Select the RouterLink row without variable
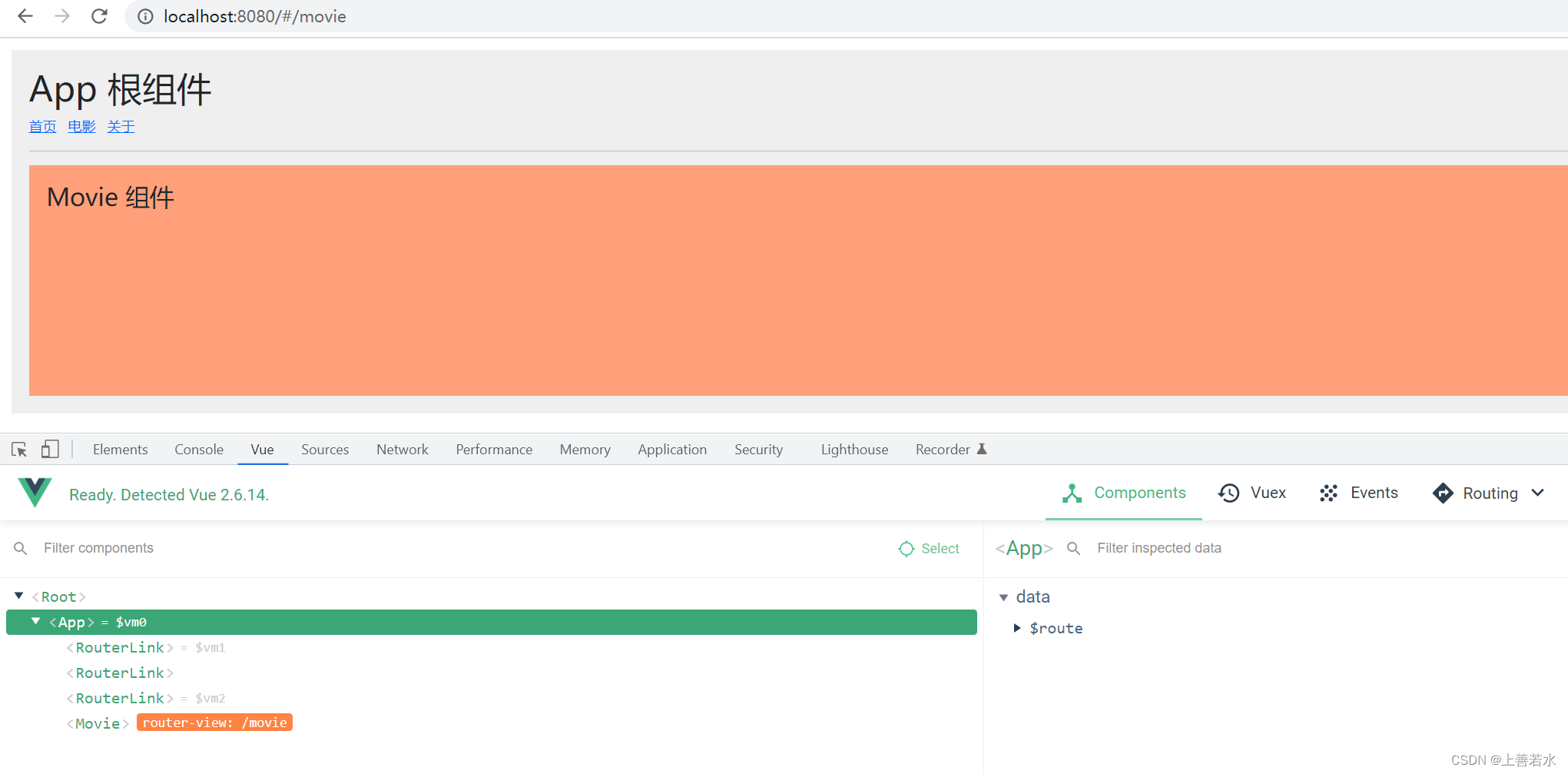Screen dimensions: 1568x774 [492, 673]
